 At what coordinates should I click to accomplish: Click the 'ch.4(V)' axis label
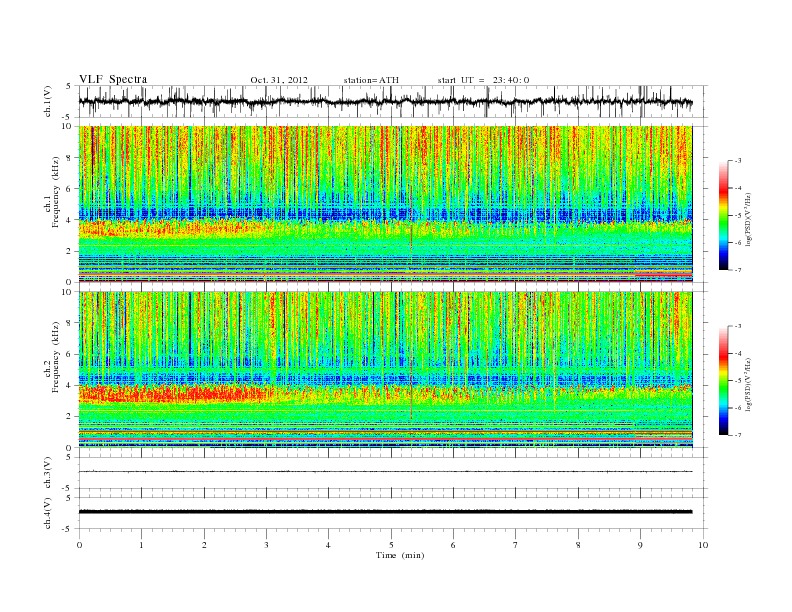pyautogui.click(x=48, y=513)
